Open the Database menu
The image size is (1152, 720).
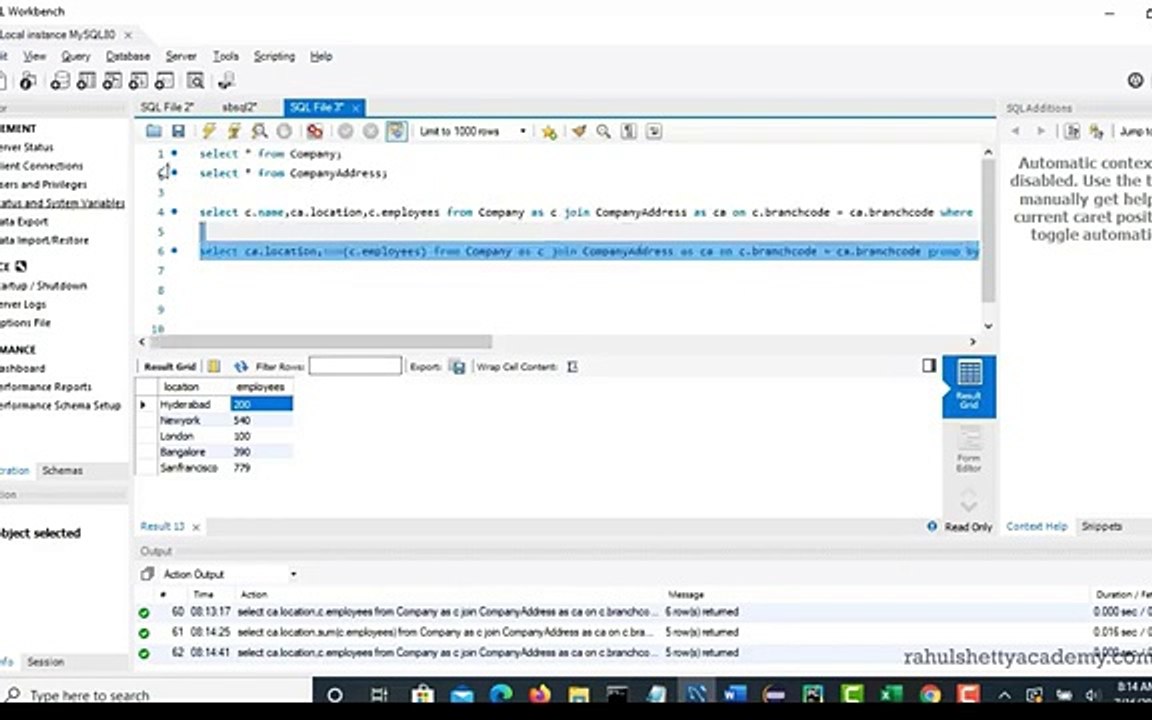coord(128,57)
